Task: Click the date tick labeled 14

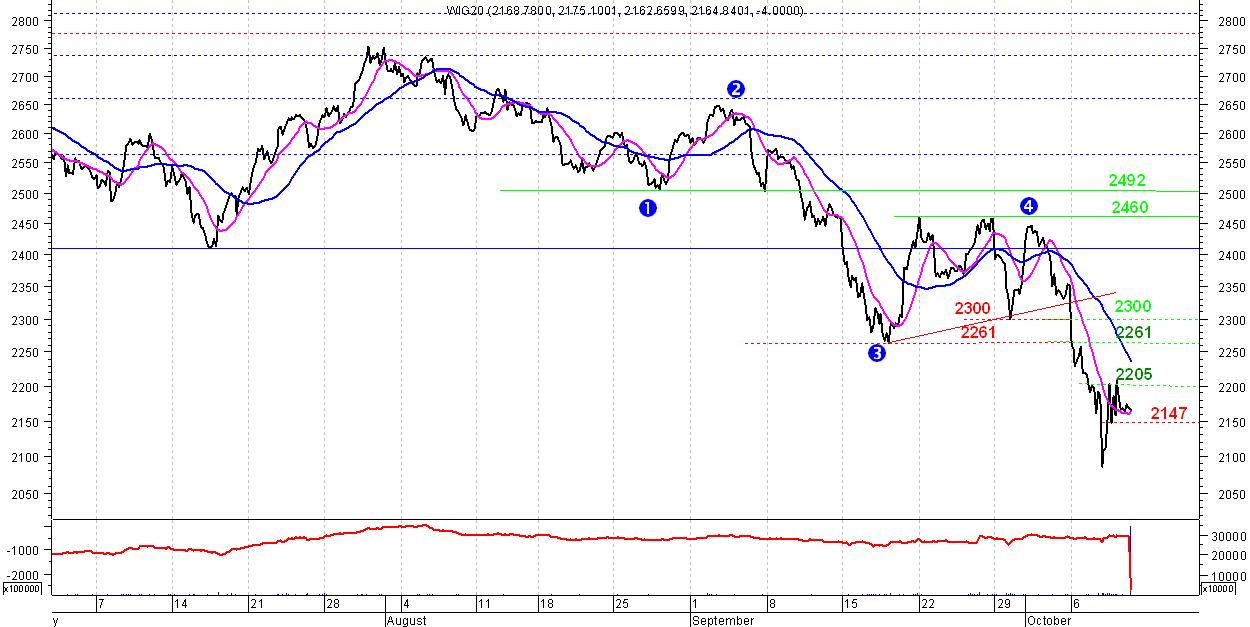Action: point(181,605)
